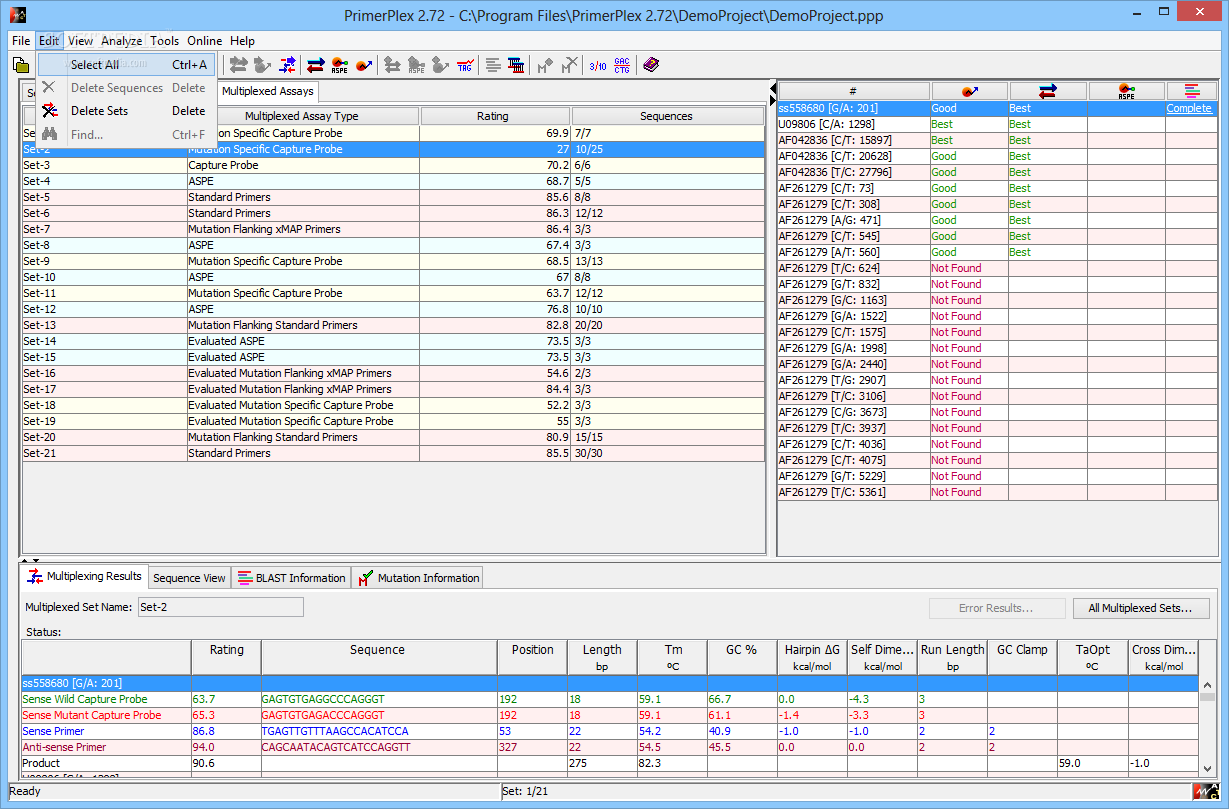Click the gray M with cross icon
The image size is (1229, 809).
point(569,65)
